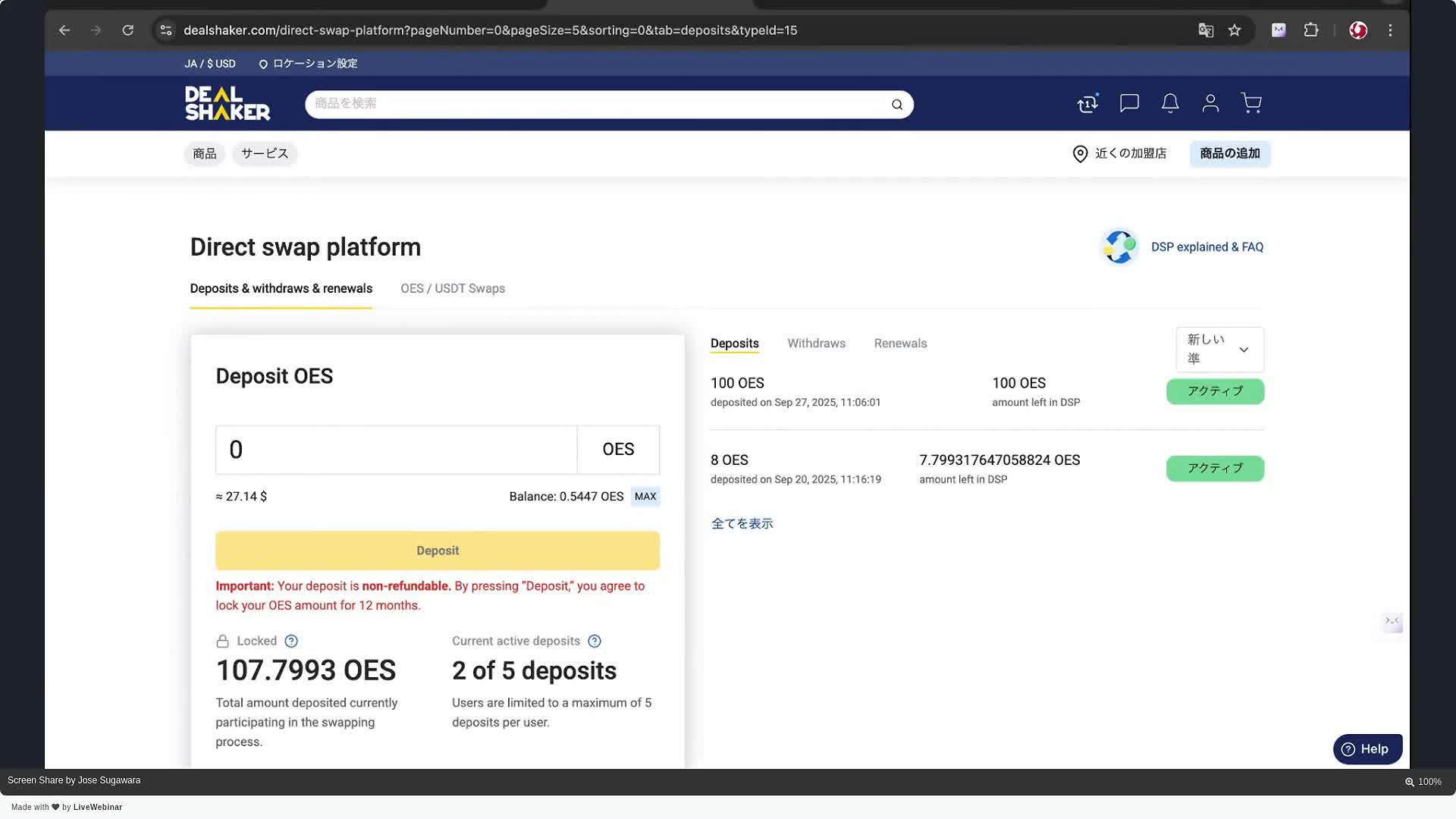Bookmark page with the star icon

coord(1235,30)
